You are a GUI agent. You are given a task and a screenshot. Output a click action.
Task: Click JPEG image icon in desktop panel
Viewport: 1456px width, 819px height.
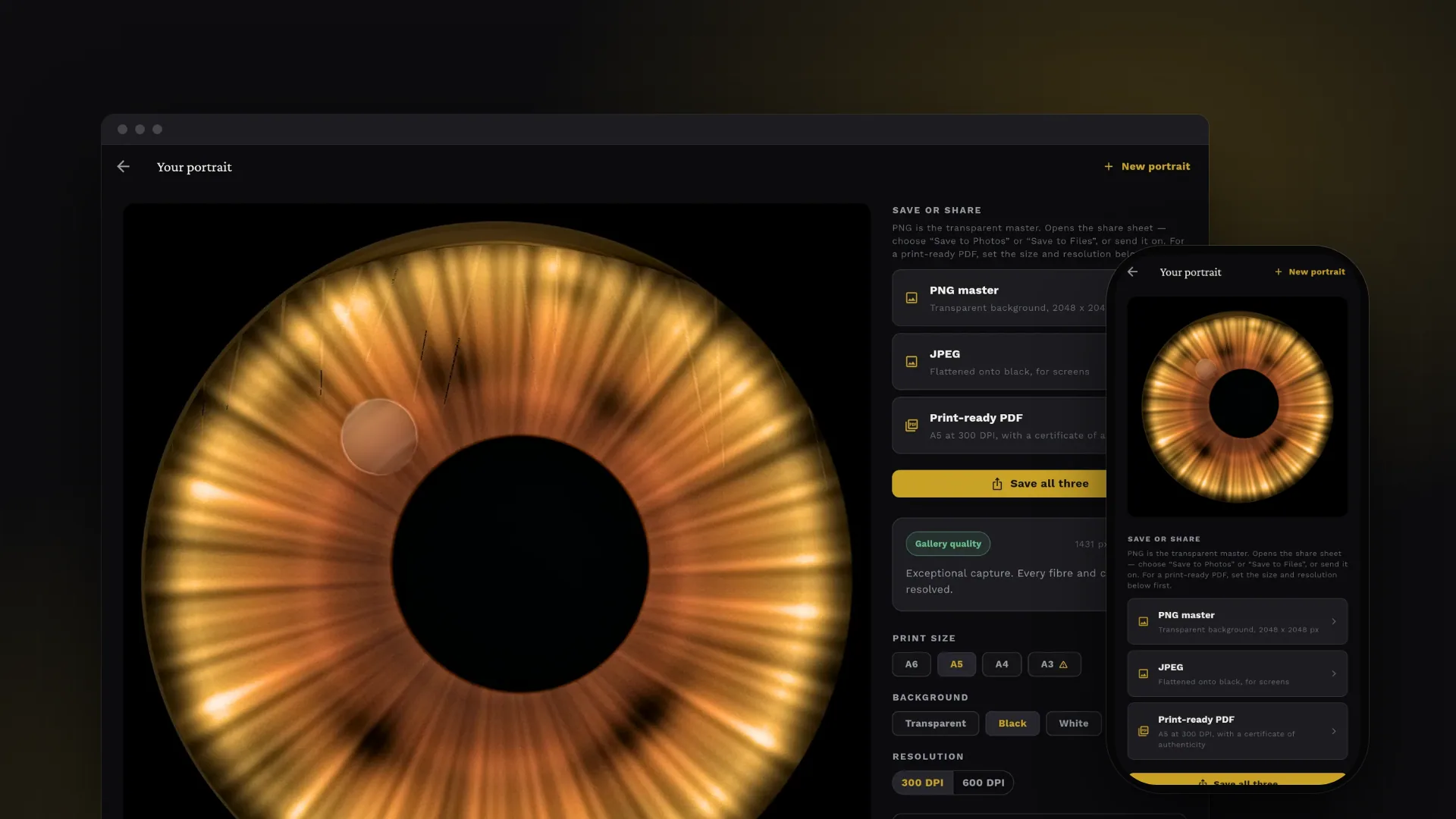[912, 362]
